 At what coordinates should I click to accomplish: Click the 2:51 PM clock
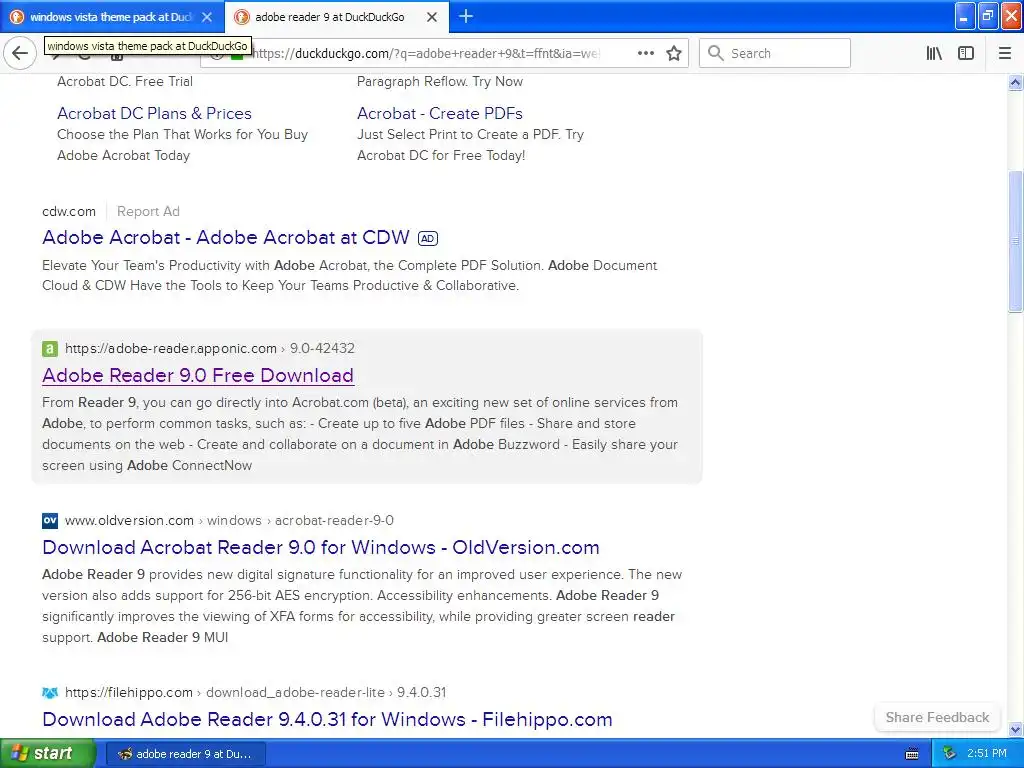pyautogui.click(x=986, y=753)
